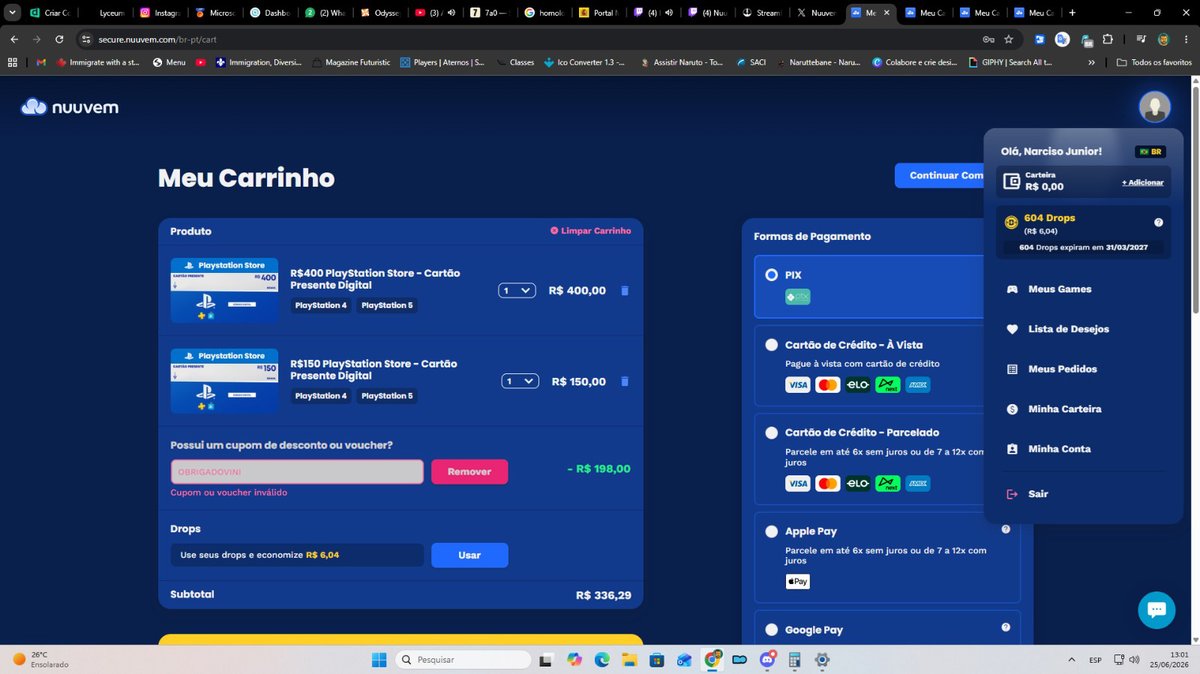Image resolution: width=1200 pixels, height=674 pixels.
Task: Open Copilot from the taskbar
Action: (x=574, y=660)
